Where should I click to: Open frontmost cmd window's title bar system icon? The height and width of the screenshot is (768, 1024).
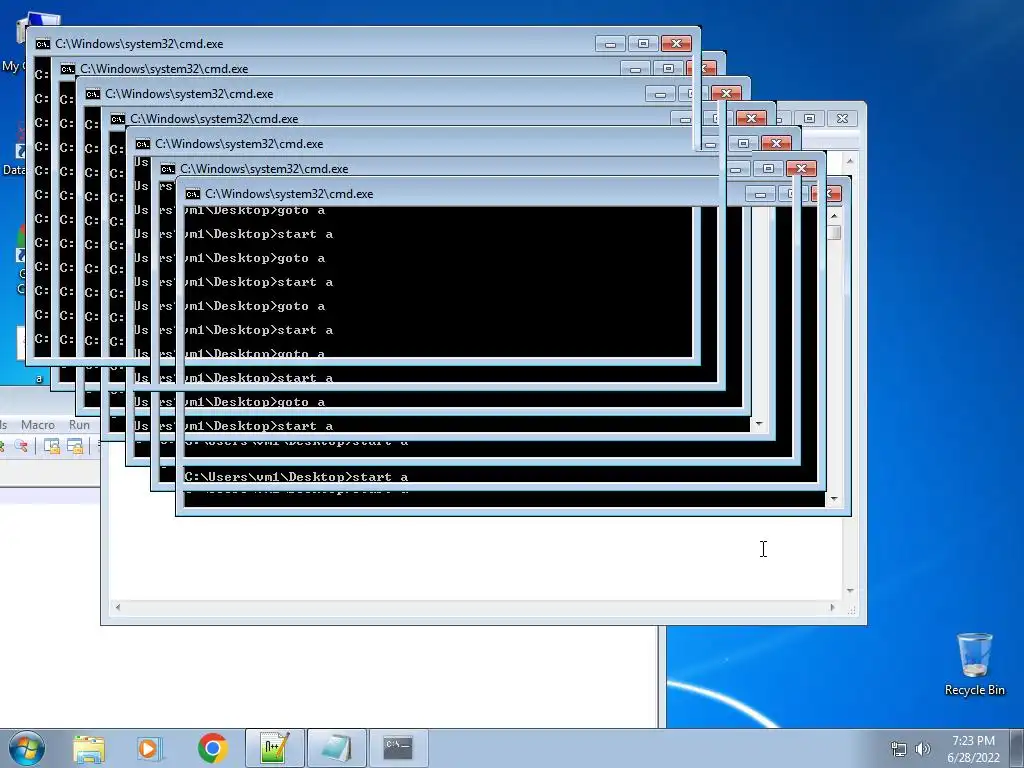click(x=42, y=44)
